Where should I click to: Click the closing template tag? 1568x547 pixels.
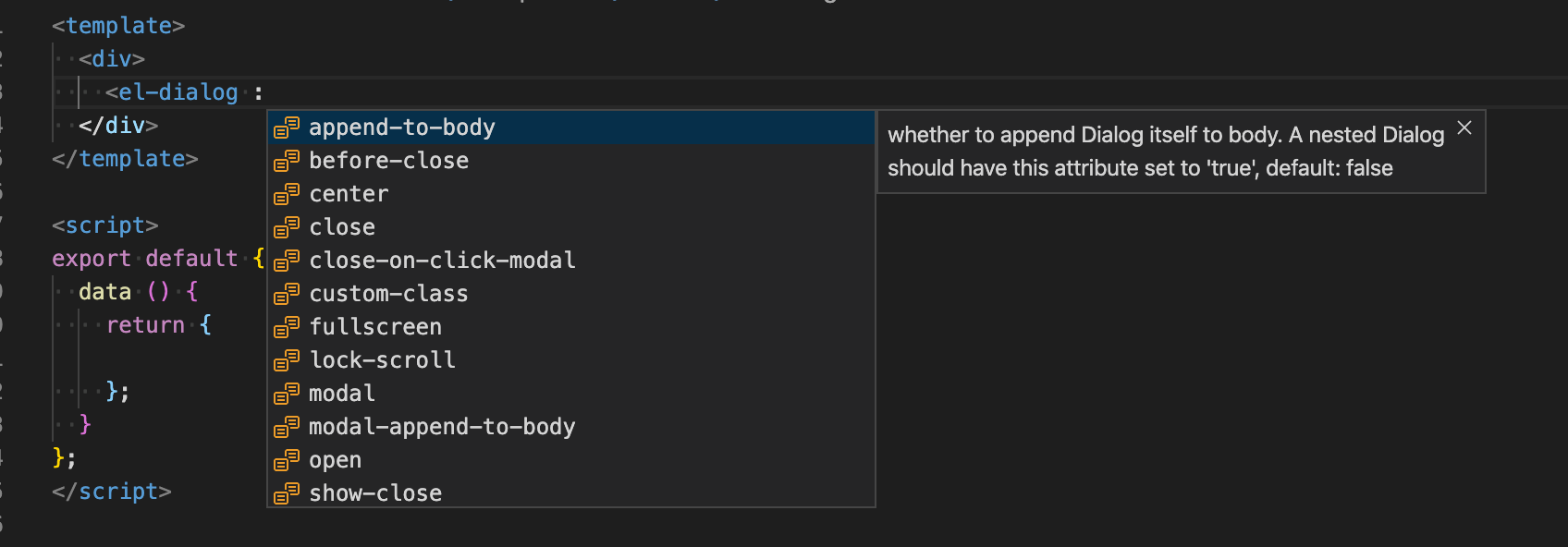pos(125,159)
